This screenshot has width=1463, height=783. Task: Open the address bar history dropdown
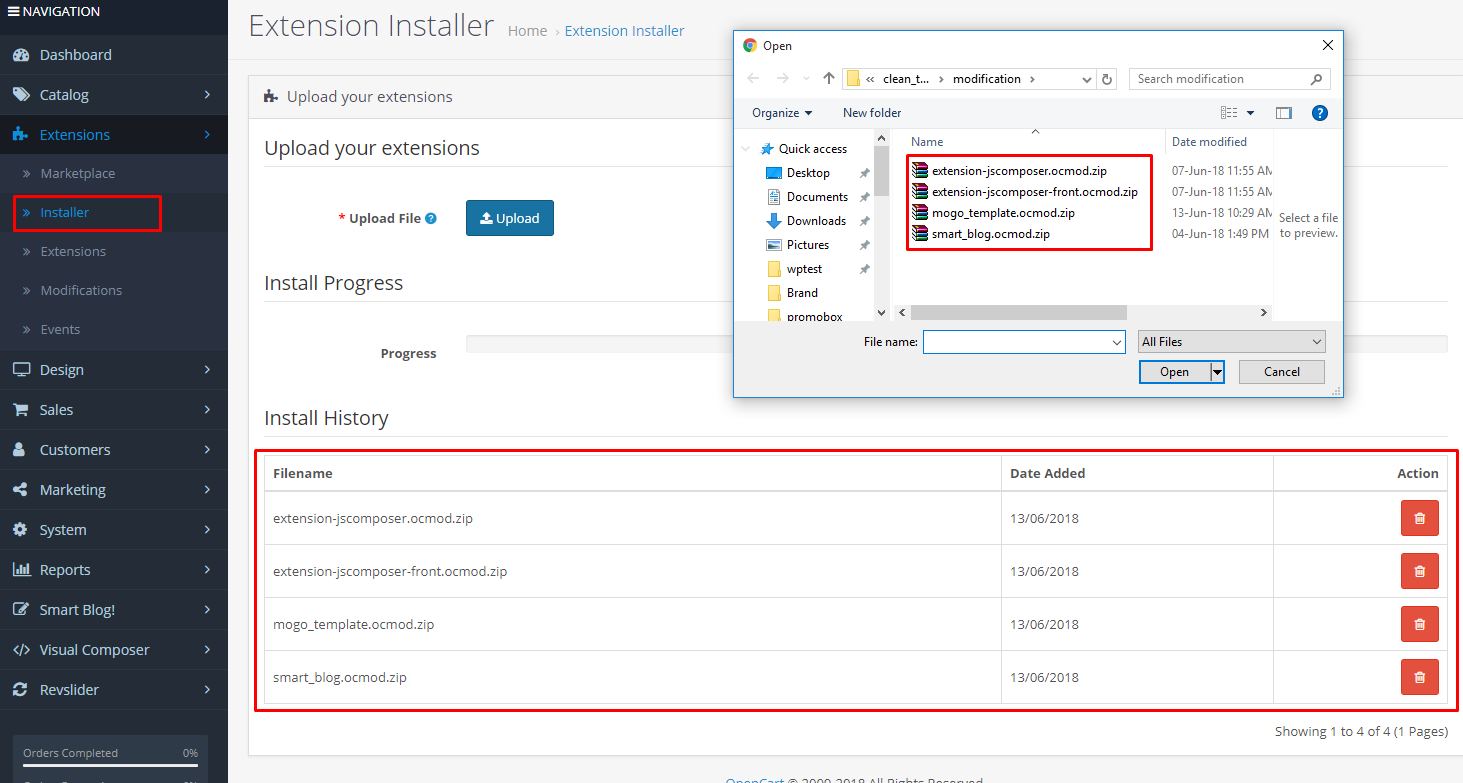click(x=1087, y=79)
